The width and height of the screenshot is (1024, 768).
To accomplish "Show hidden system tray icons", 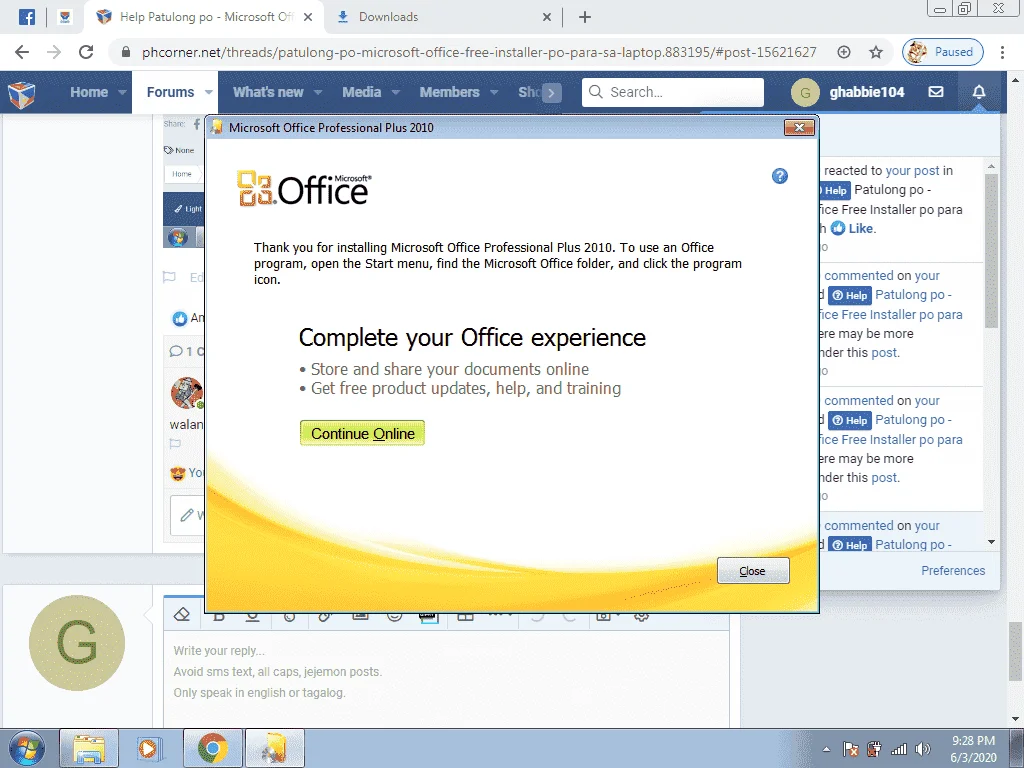I will pos(826,750).
